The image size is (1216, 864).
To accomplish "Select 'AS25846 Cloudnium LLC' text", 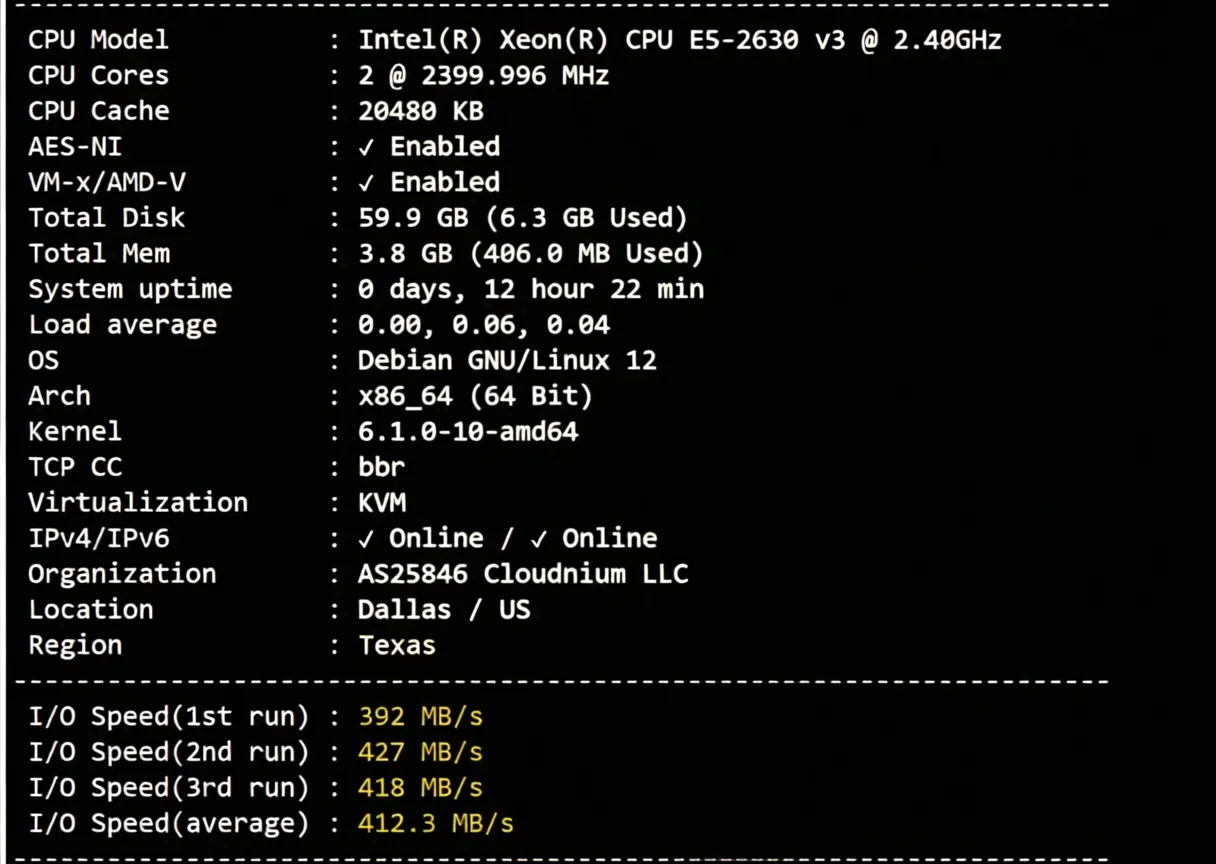I will coord(523,574).
